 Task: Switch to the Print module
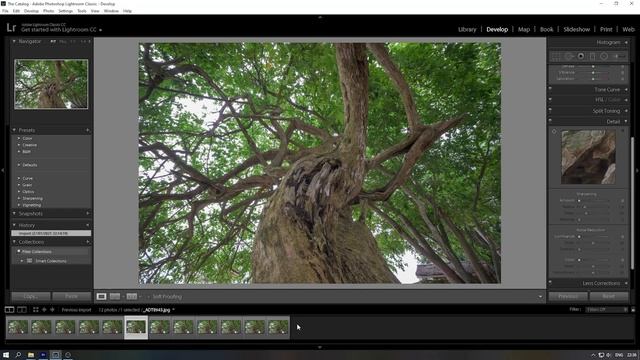tap(606, 29)
